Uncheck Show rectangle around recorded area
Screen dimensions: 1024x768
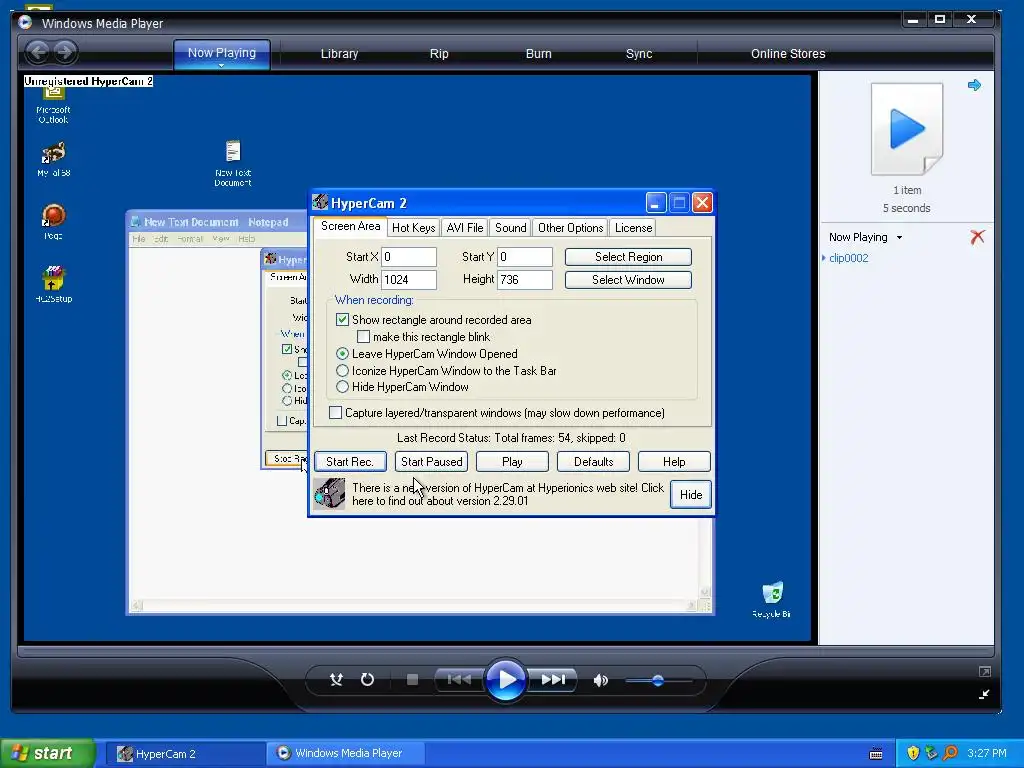coord(342,319)
